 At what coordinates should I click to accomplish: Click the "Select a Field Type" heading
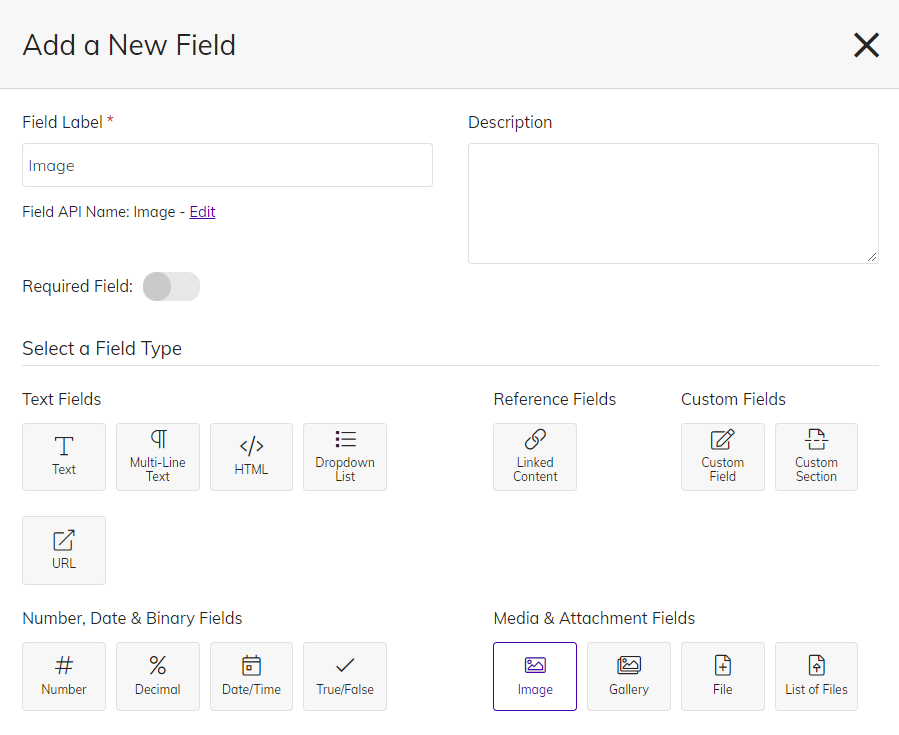pyautogui.click(x=102, y=349)
